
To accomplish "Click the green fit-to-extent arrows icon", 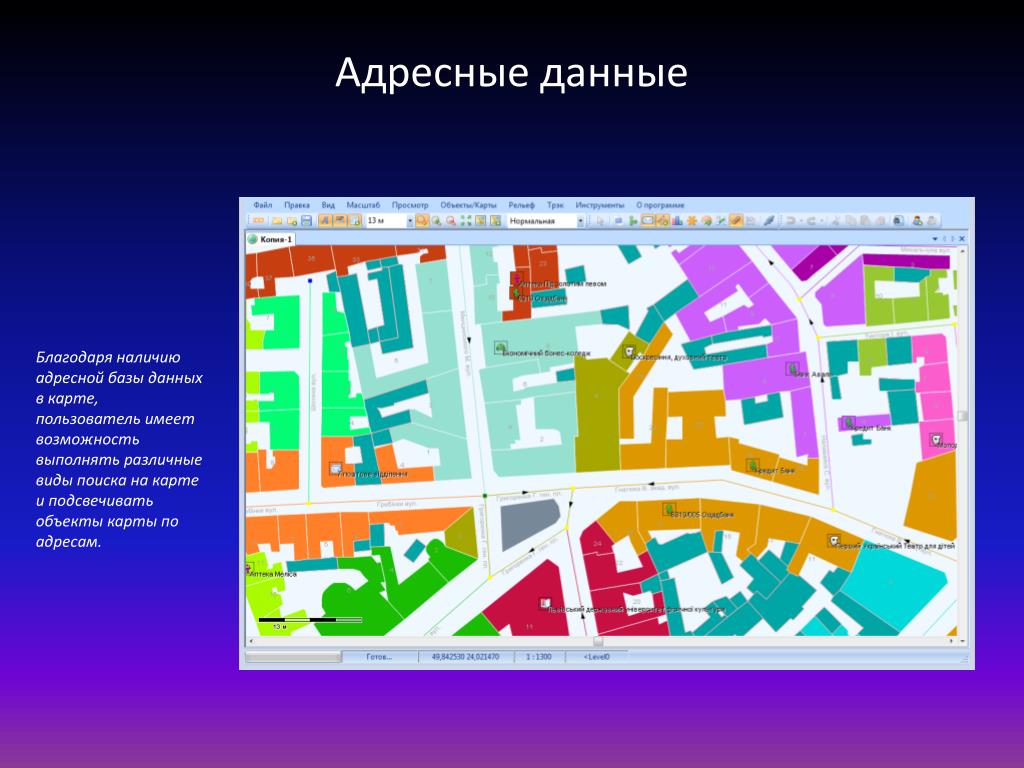I will point(466,221).
